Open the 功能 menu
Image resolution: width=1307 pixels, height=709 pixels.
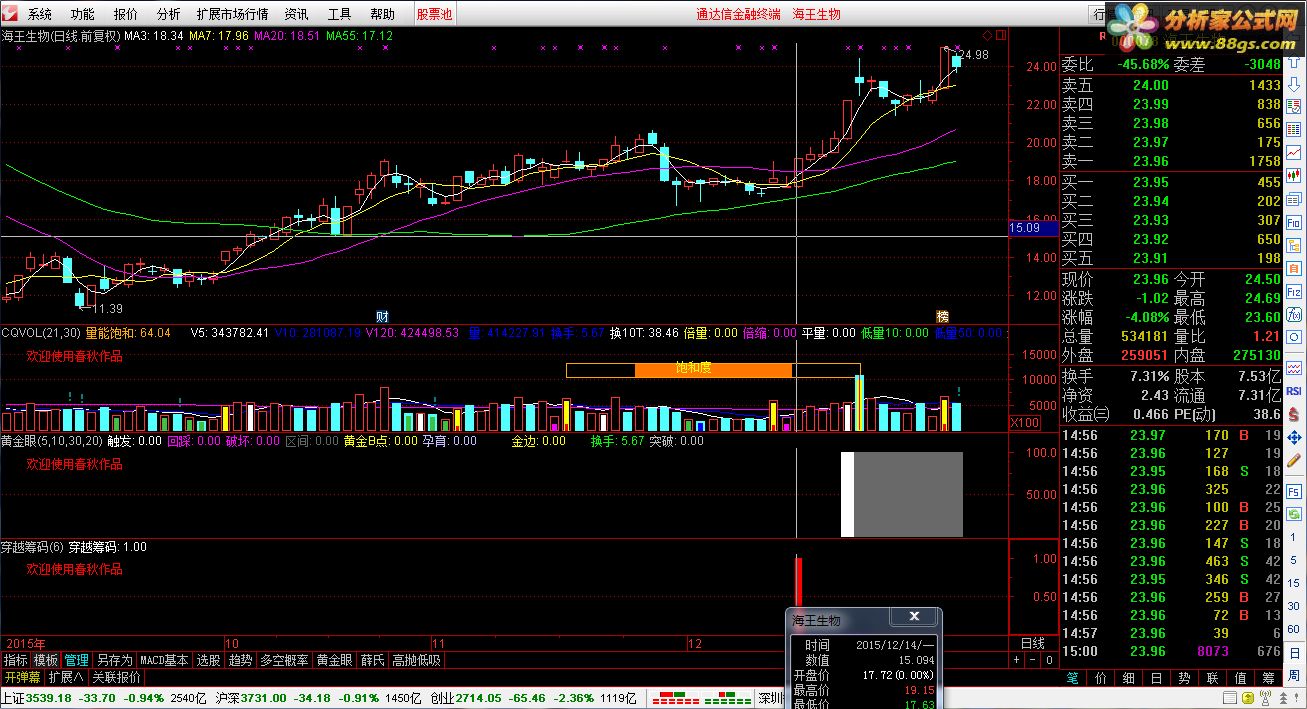coord(83,14)
